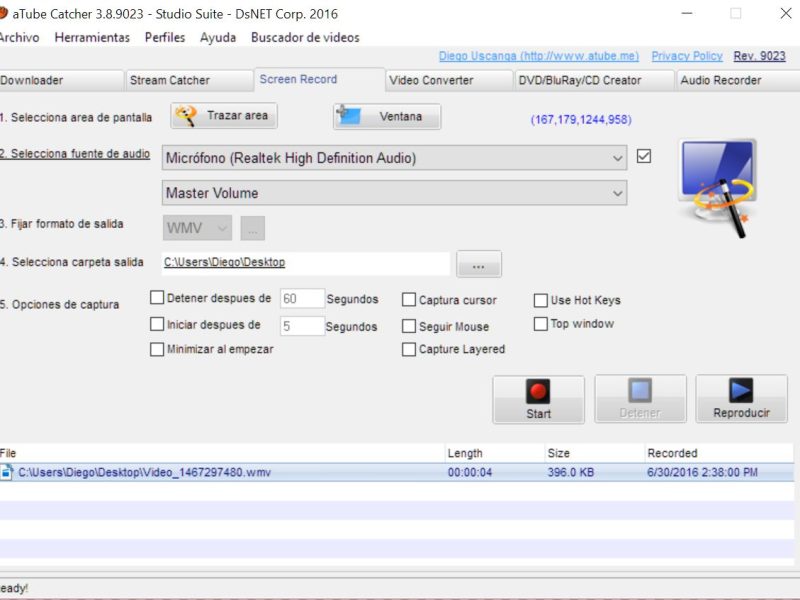Open the Herramientas menu

coord(92,37)
